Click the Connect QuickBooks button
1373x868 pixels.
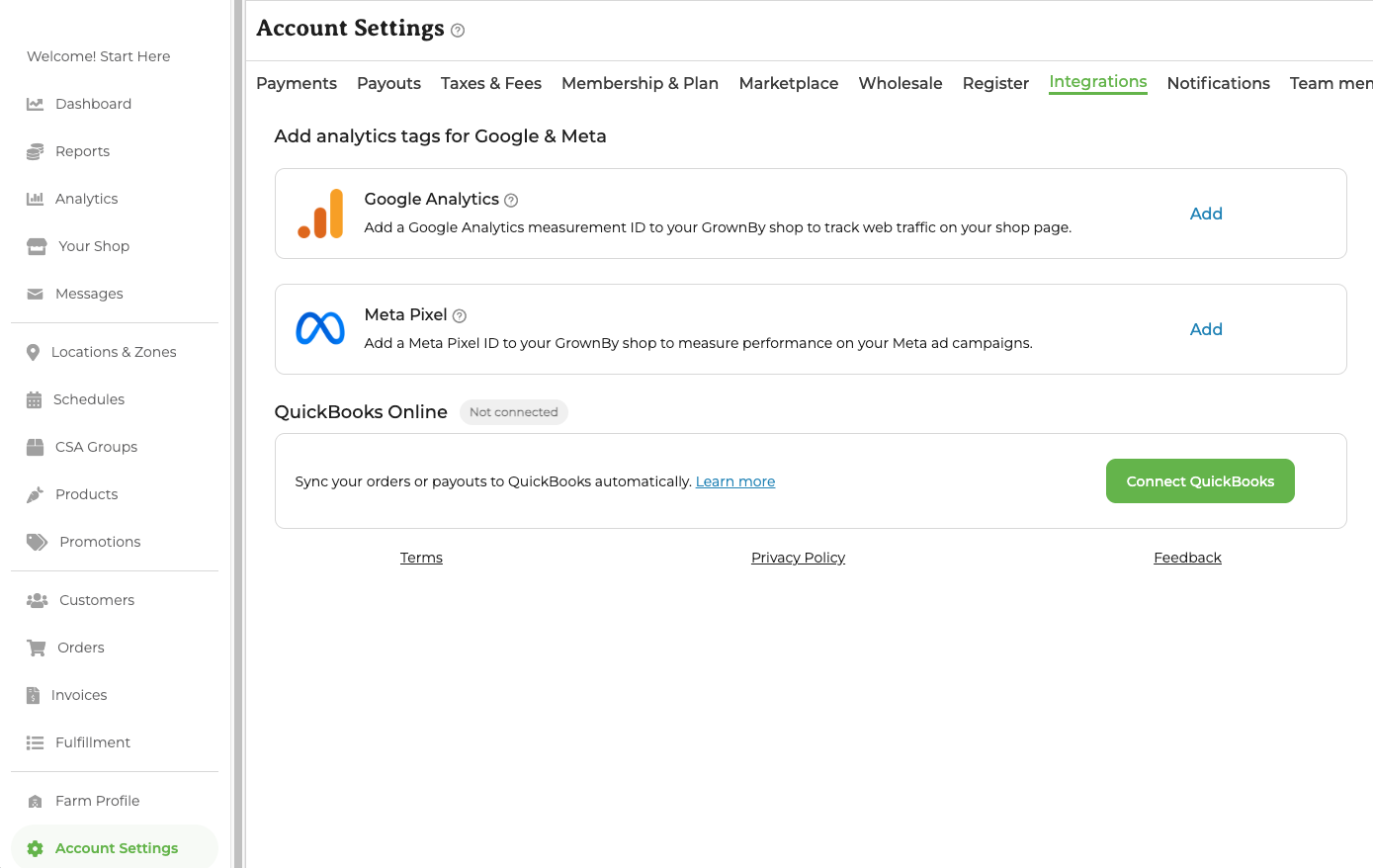click(1200, 480)
